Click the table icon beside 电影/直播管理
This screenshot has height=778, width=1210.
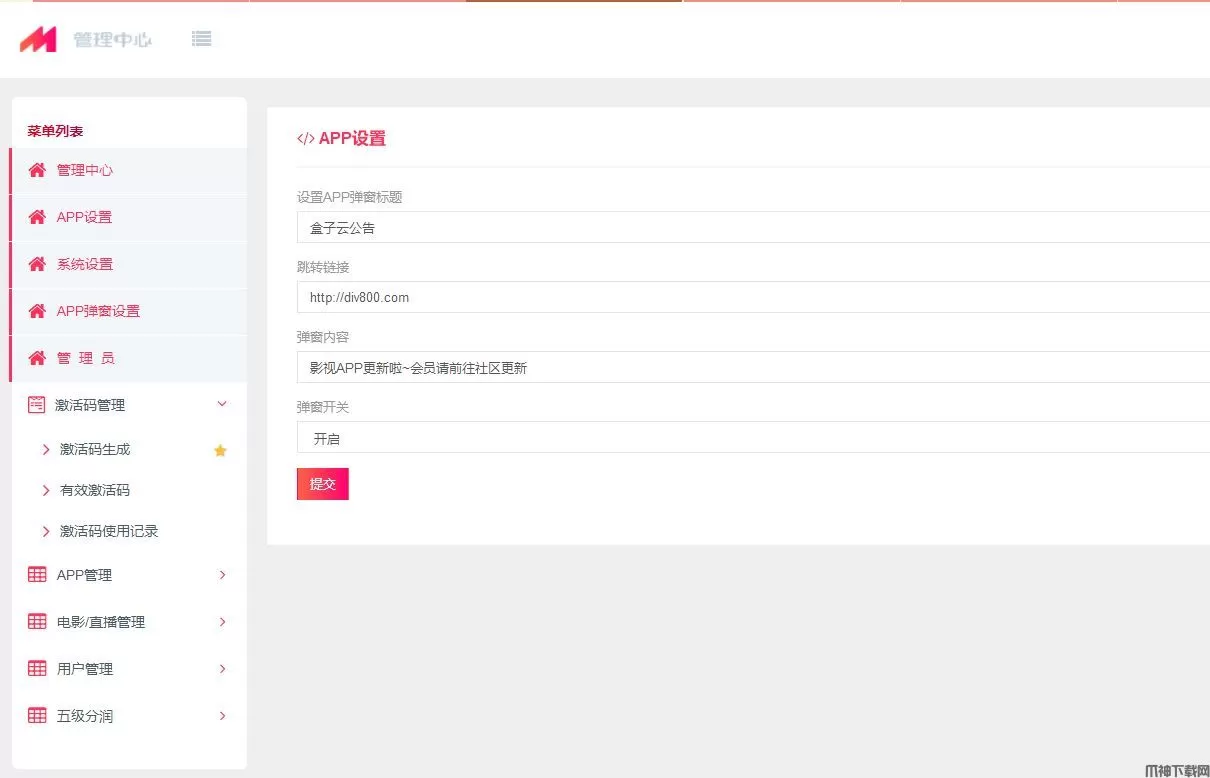37,622
